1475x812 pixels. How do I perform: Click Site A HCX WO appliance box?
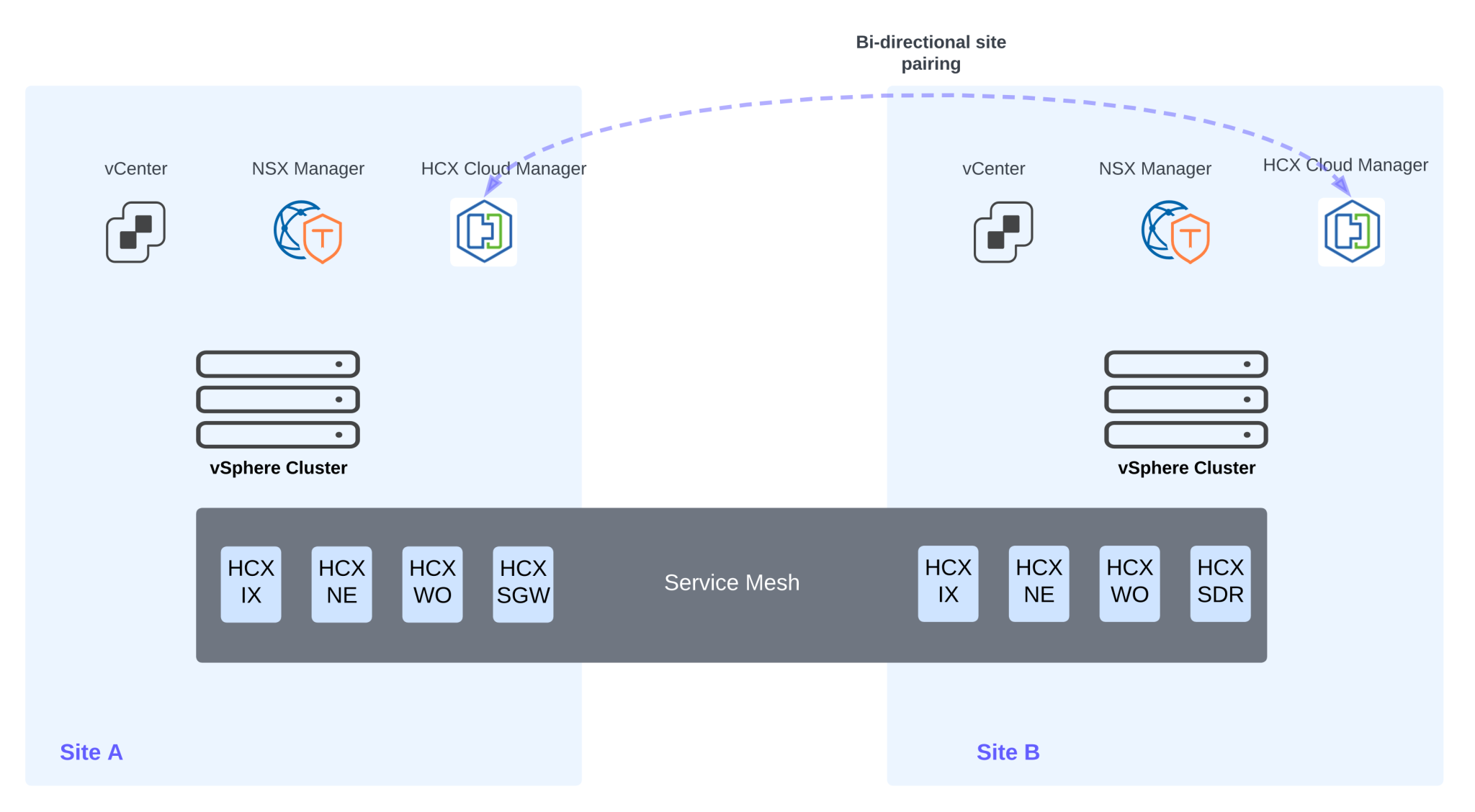(432, 583)
